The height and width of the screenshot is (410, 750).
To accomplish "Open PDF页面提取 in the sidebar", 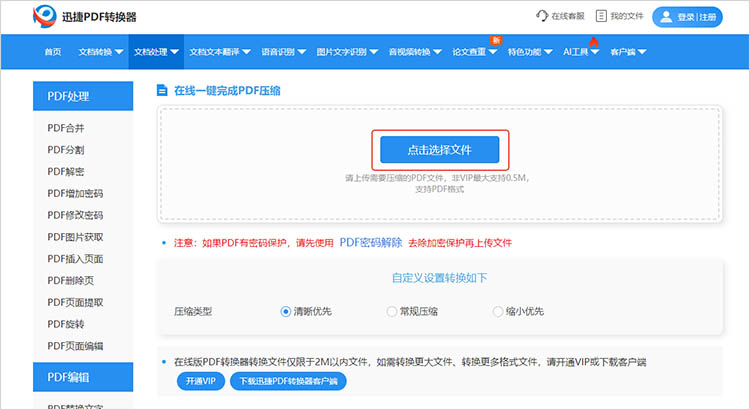I will (75, 302).
